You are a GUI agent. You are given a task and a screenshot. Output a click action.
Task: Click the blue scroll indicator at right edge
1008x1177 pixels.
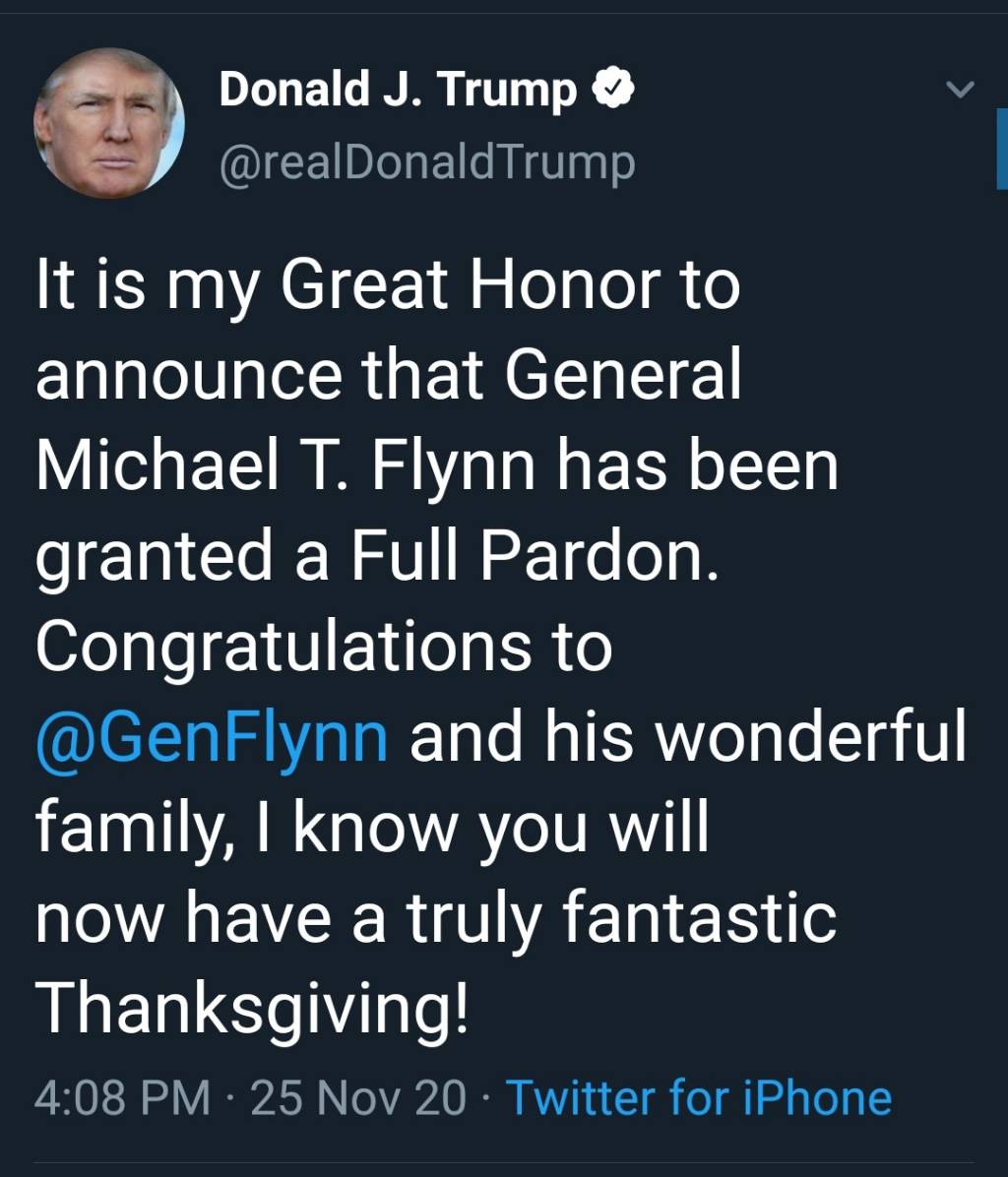(1001, 148)
